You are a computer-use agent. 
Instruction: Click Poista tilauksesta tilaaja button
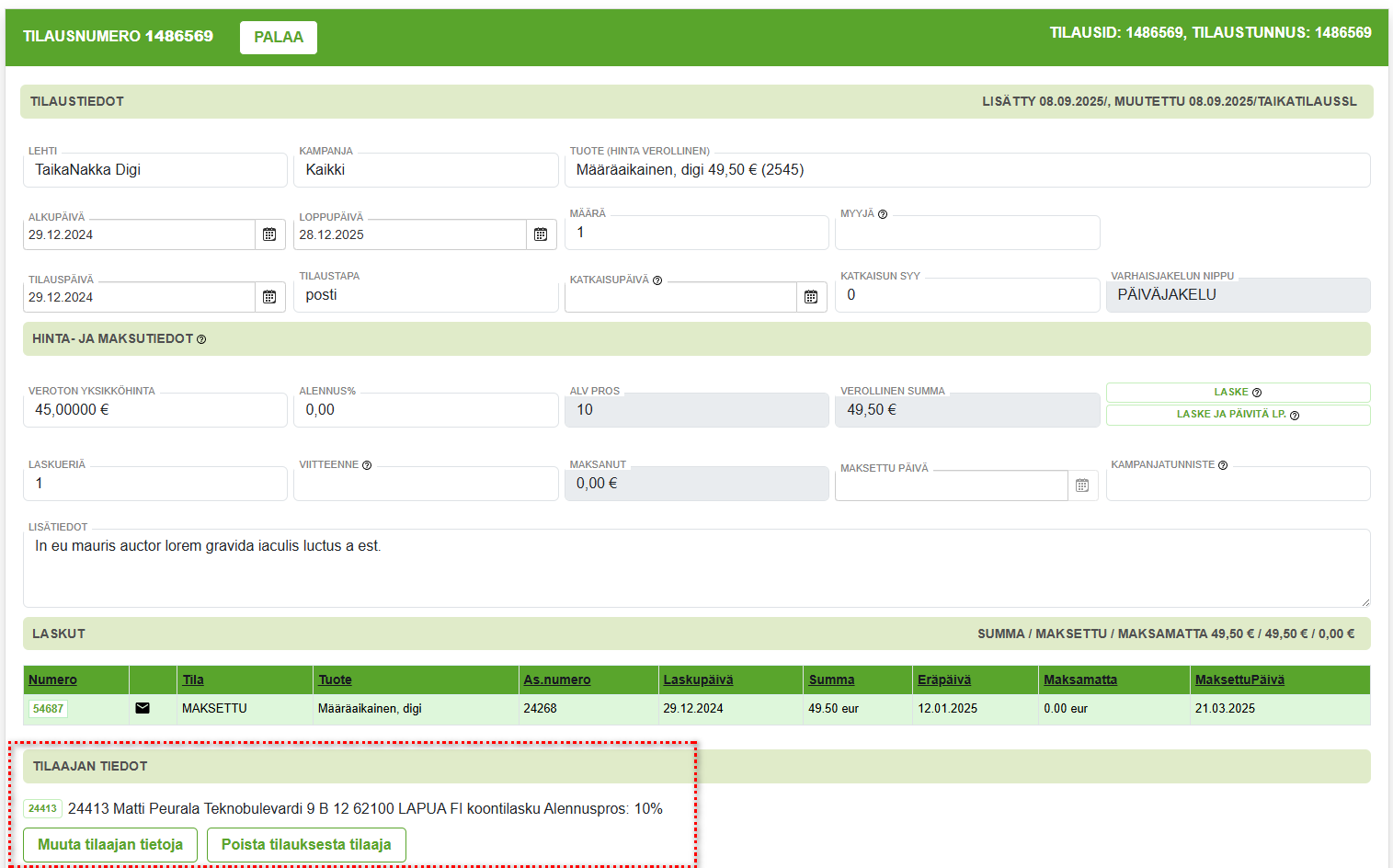(306, 844)
